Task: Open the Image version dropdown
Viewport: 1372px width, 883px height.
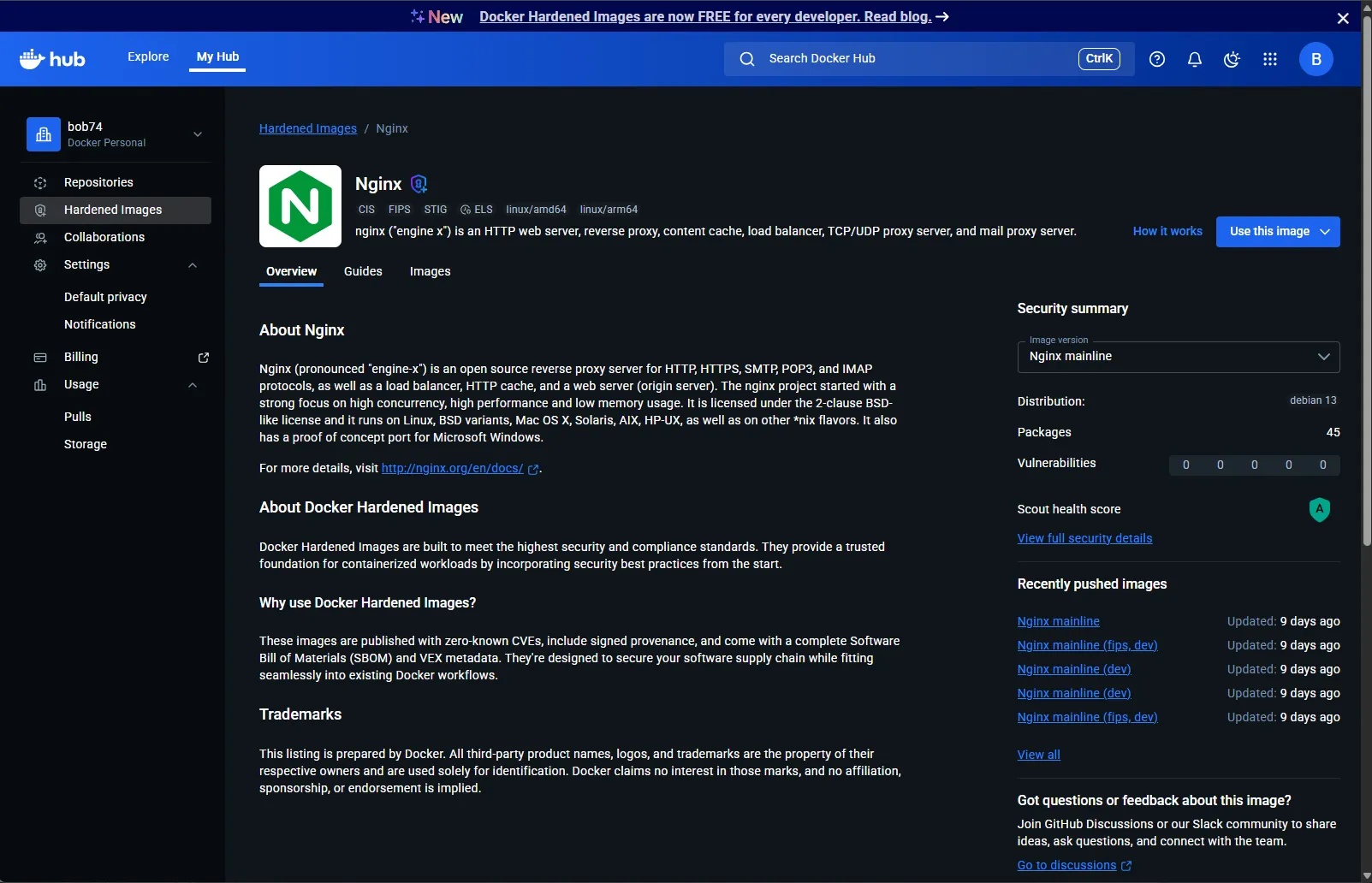Action: [x=1177, y=357]
